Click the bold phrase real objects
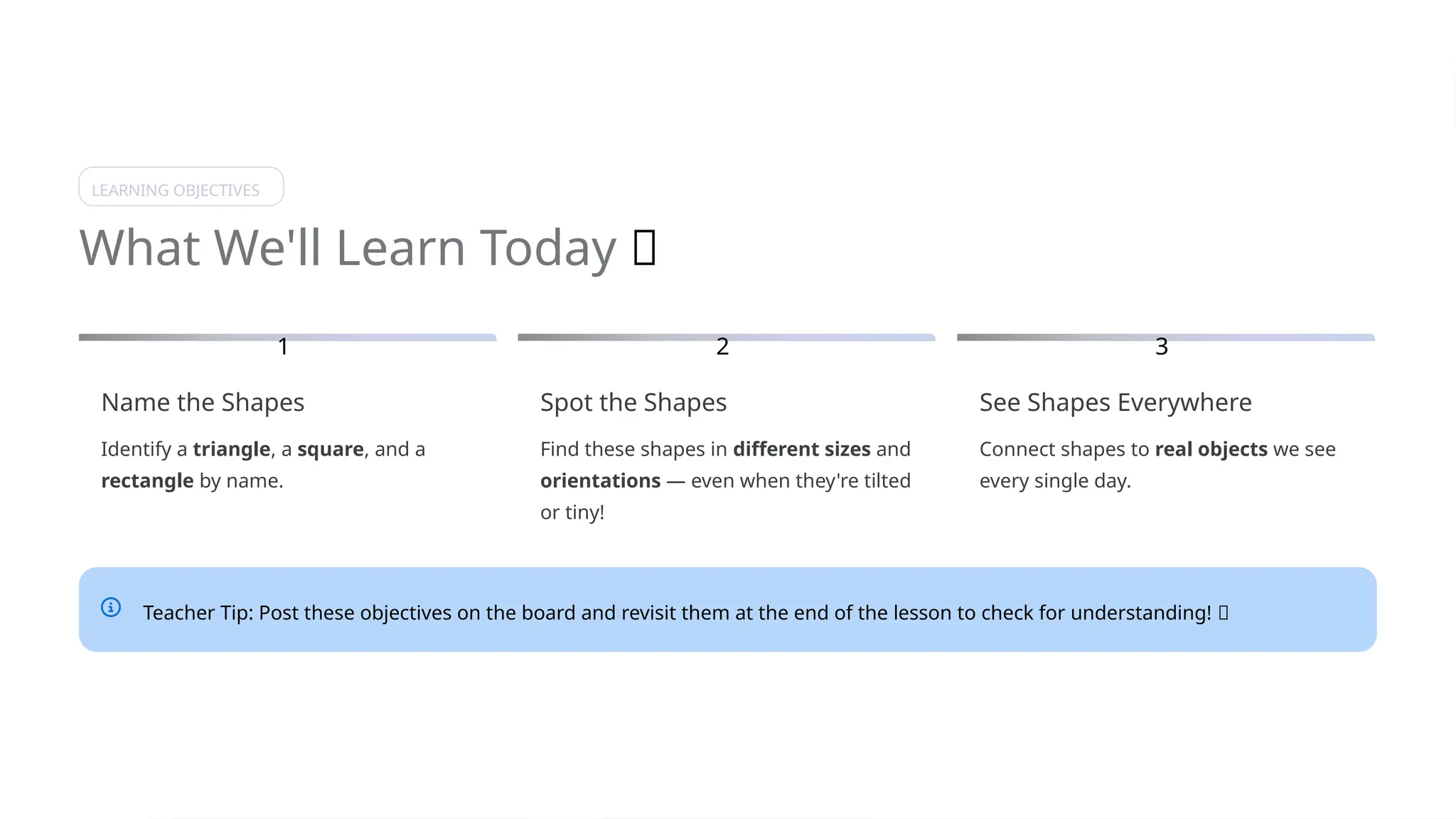1456x819 pixels. [x=1211, y=449]
